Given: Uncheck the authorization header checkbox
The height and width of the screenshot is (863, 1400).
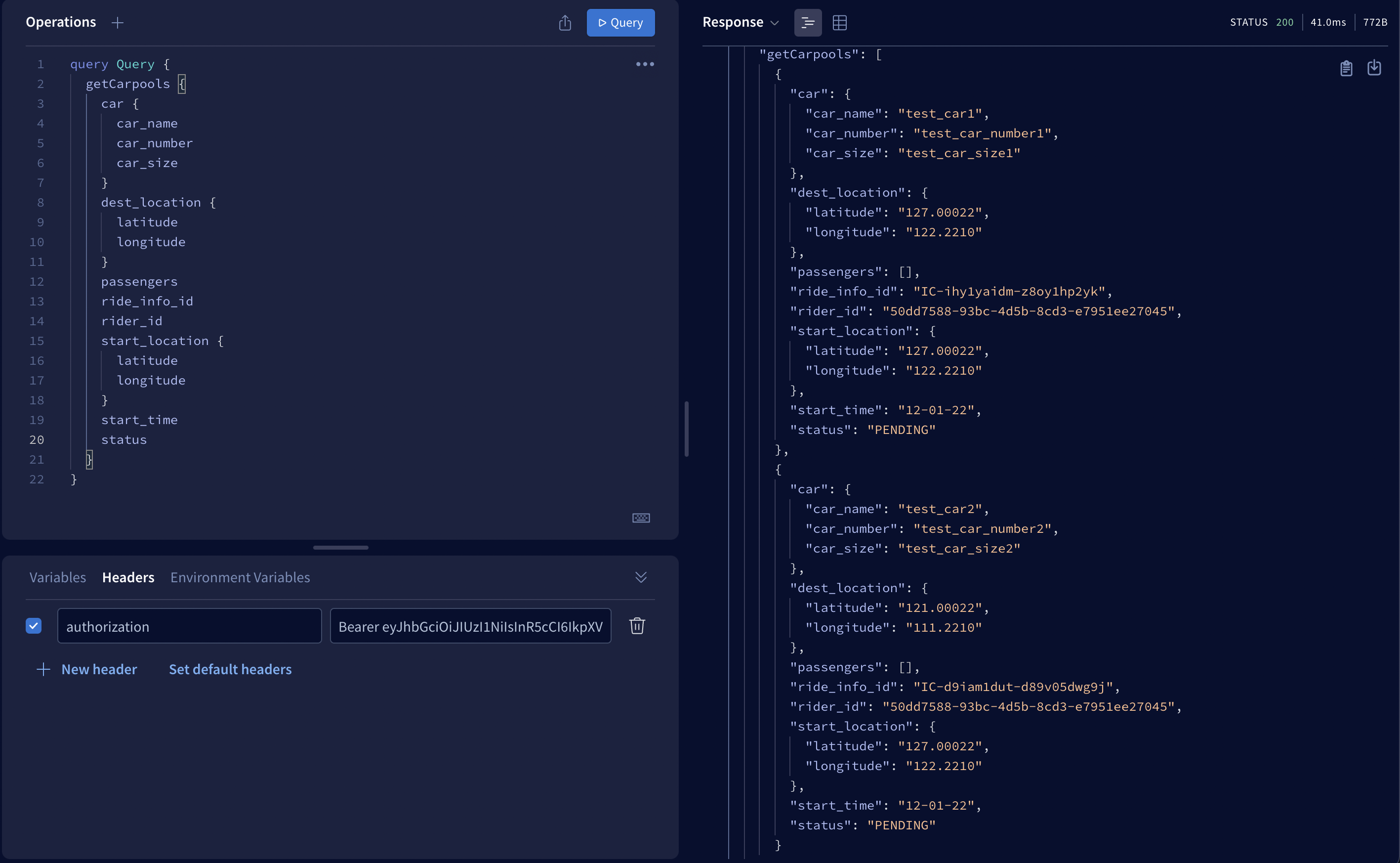Looking at the screenshot, I should click(x=34, y=626).
